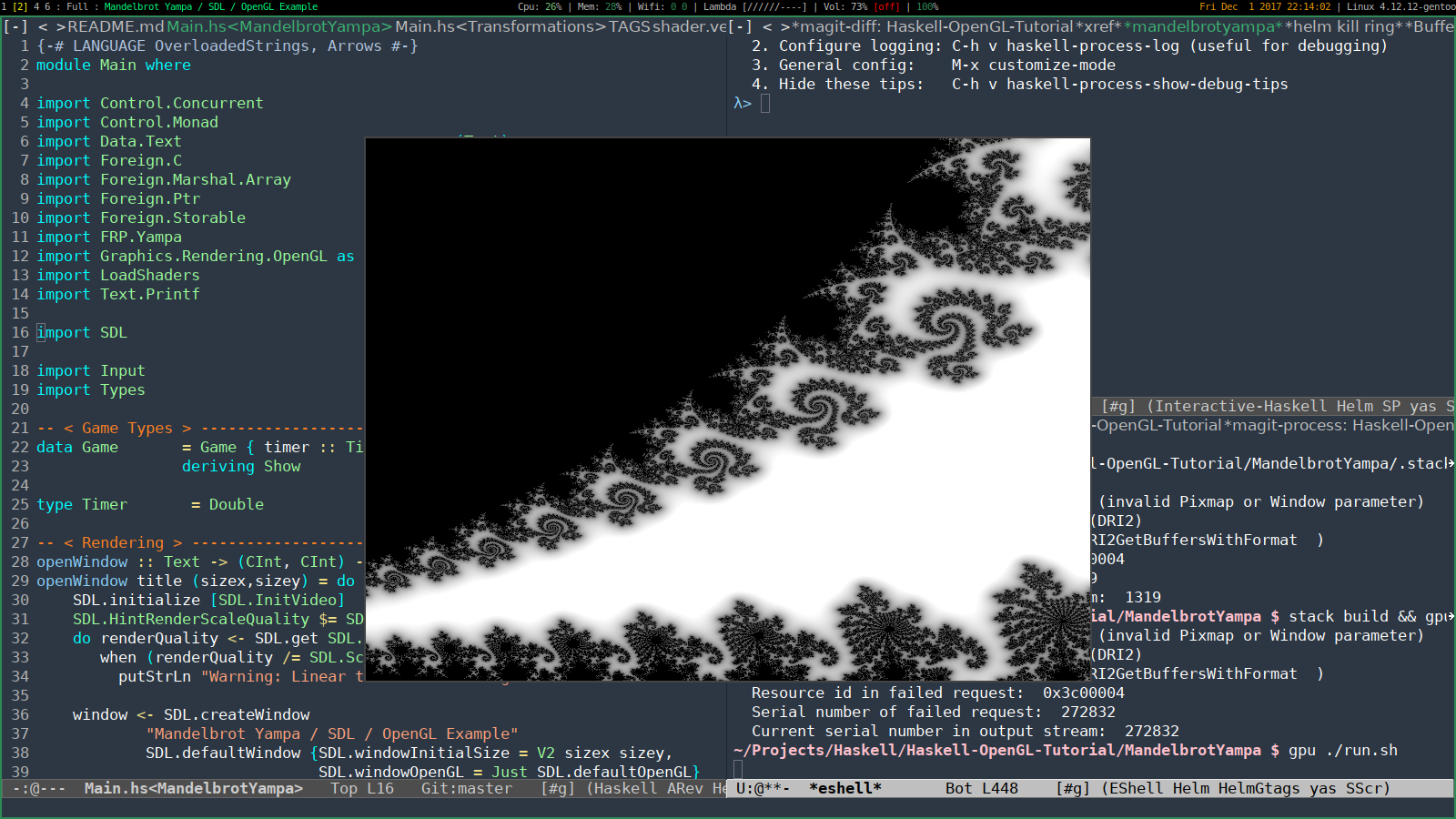Switch to the *xref* tab
The image size is (1456, 819).
tap(1098, 27)
